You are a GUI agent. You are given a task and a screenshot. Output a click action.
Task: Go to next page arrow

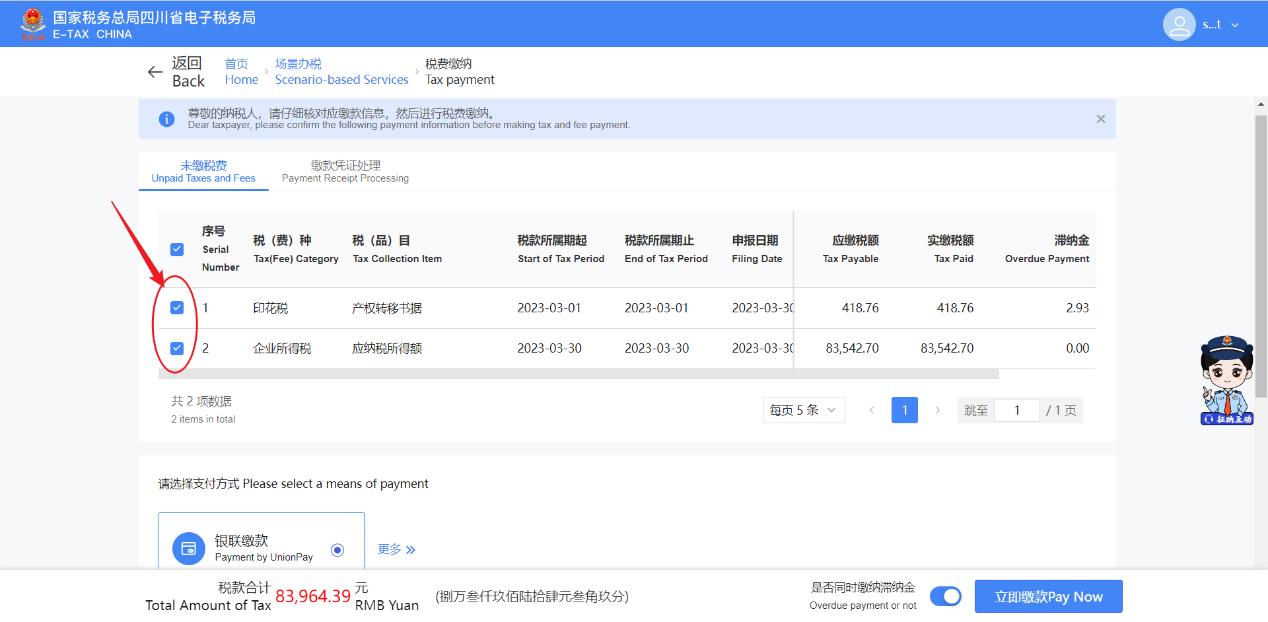(x=937, y=410)
